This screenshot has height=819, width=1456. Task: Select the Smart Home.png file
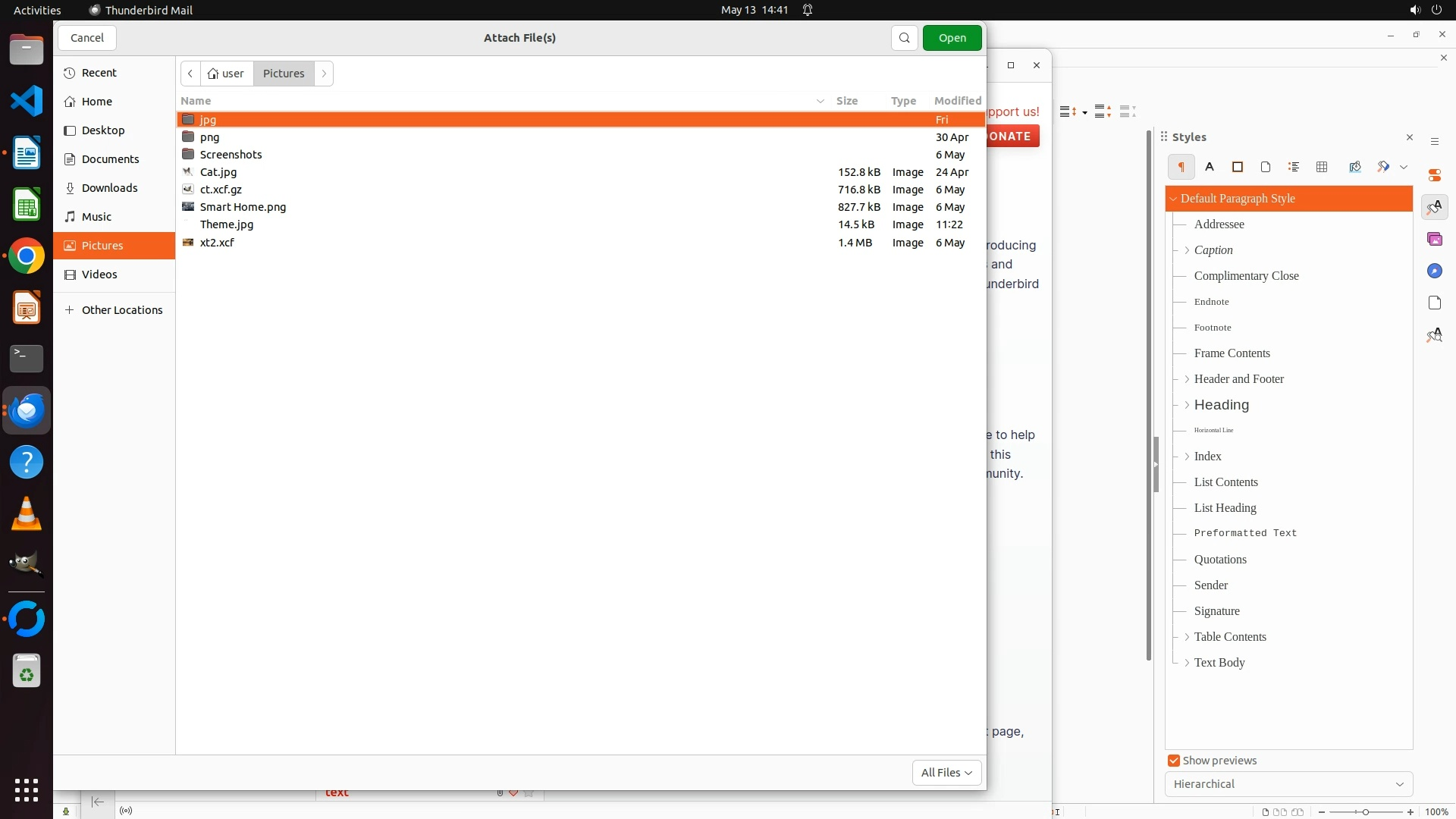(243, 207)
